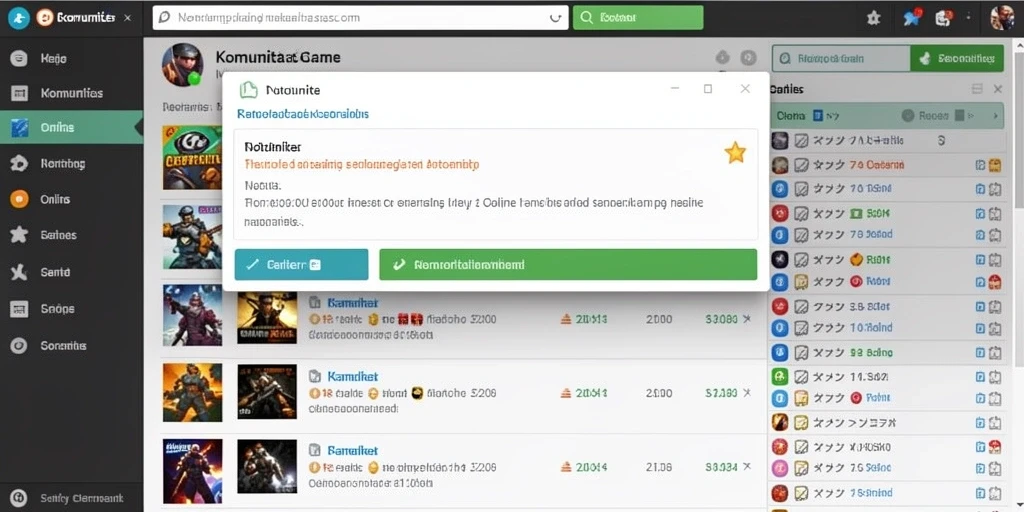The image size is (1024, 512).
Task: Click the second grey round icon right of Komunitas Game header
Action: [748, 57]
